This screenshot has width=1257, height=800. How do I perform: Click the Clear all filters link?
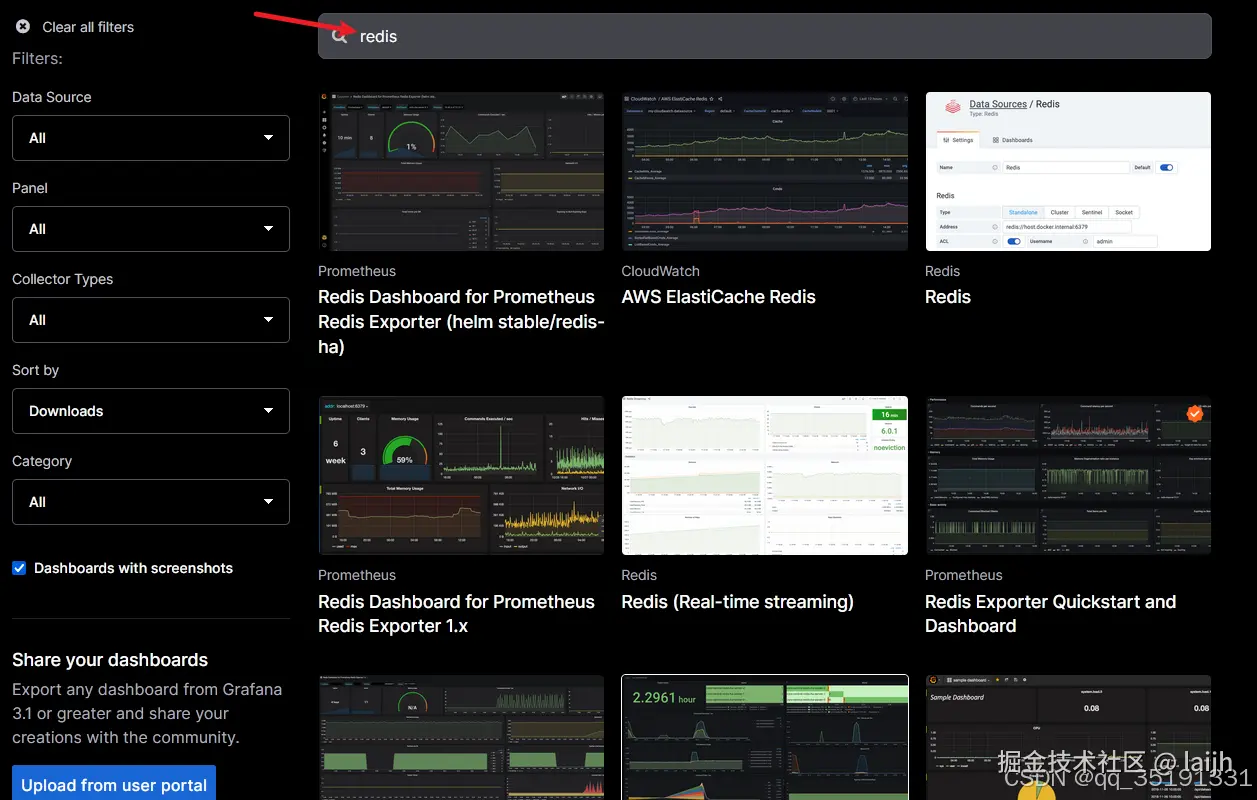coord(88,27)
